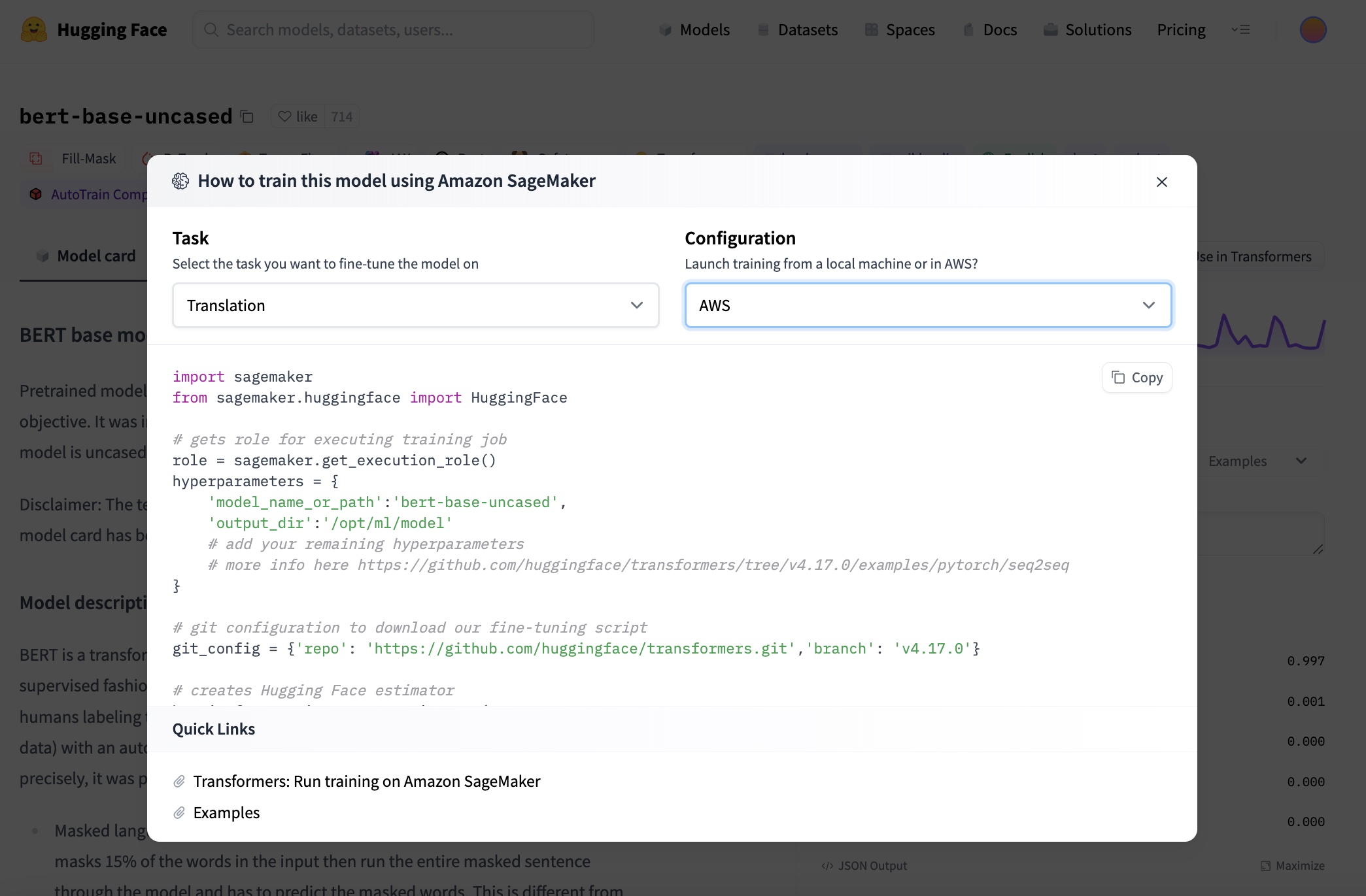Image resolution: width=1366 pixels, height=896 pixels.
Task: Open the AWS configuration dropdown
Action: point(927,305)
